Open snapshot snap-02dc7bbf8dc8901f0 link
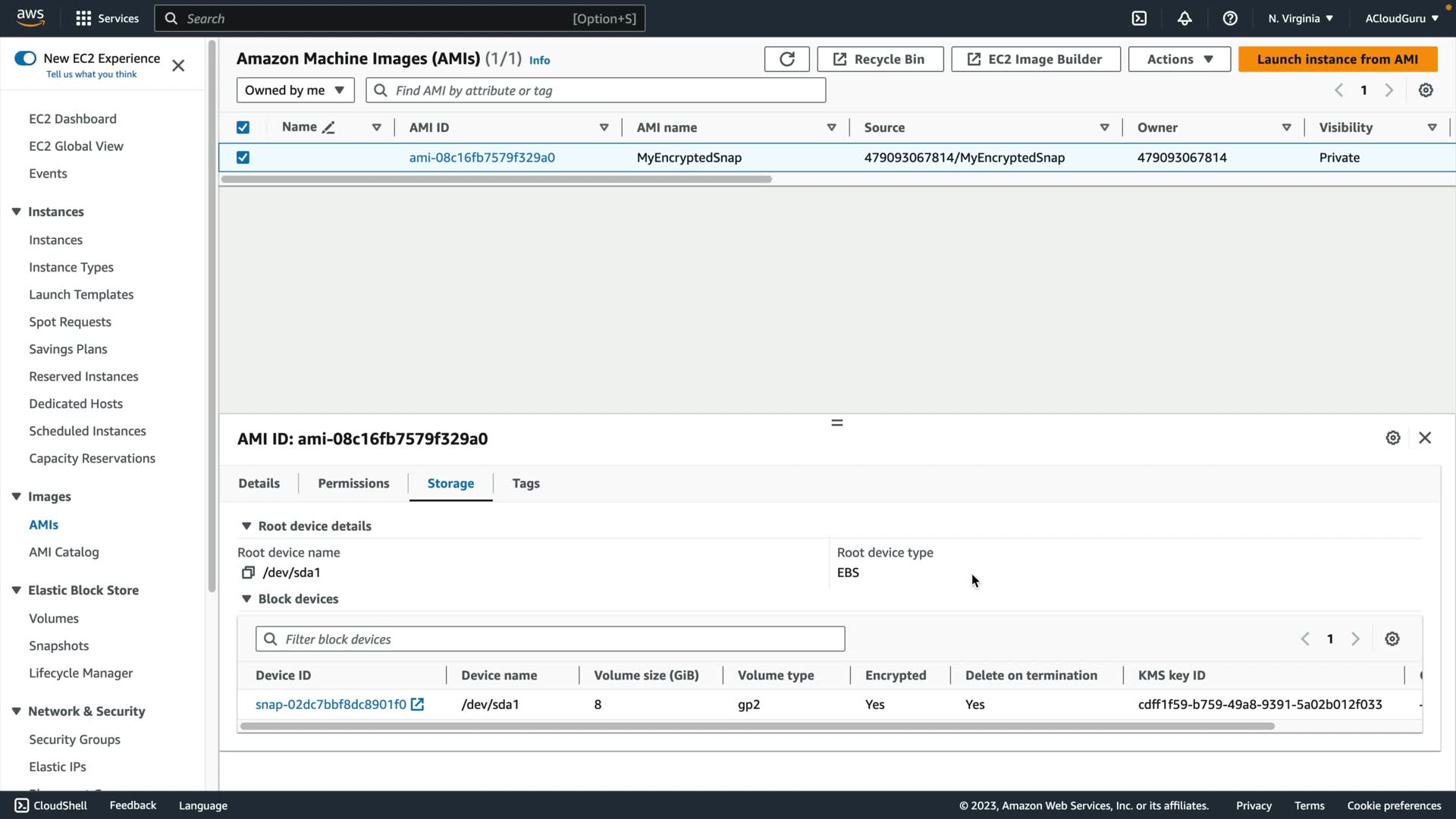Screen dimensions: 1456x819 point(331,704)
